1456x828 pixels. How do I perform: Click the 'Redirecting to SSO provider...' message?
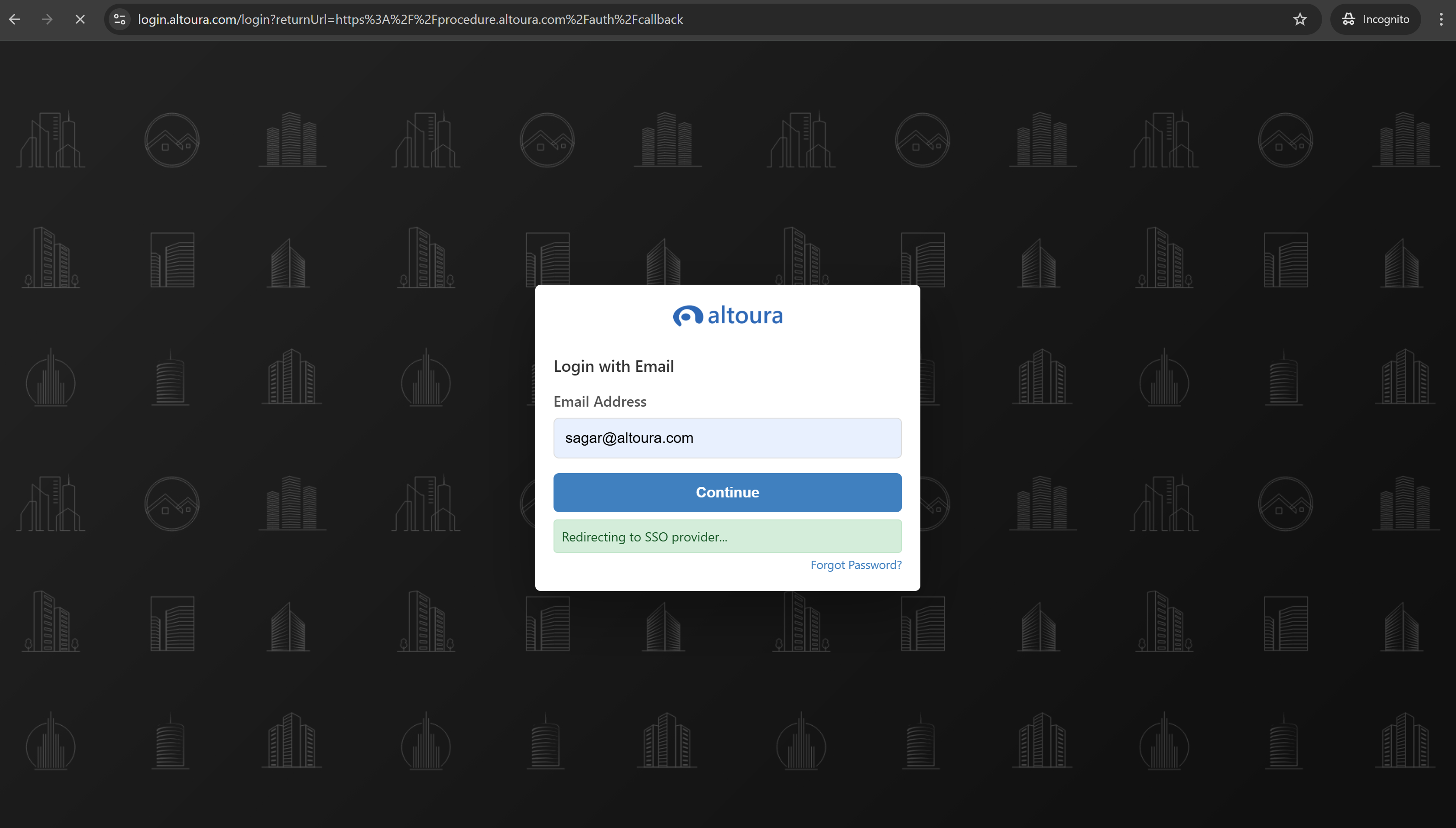click(727, 536)
